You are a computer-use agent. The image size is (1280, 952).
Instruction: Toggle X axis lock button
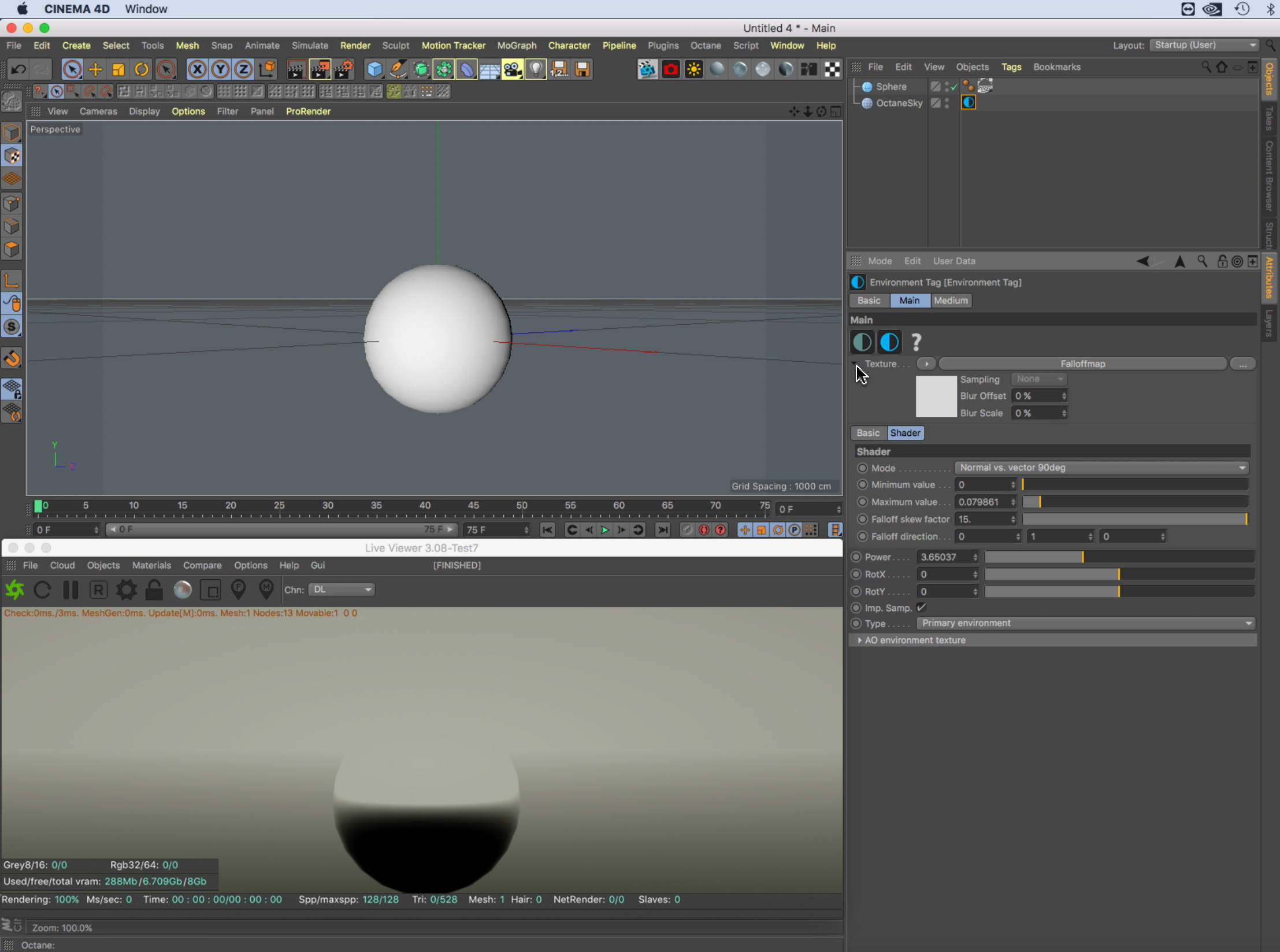(197, 69)
